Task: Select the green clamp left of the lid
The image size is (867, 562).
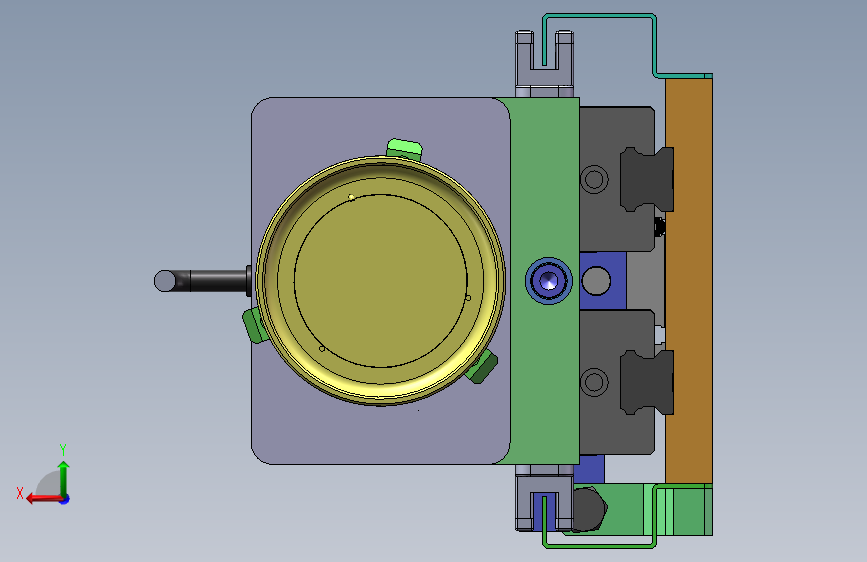Action: click(x=254, y=325)
